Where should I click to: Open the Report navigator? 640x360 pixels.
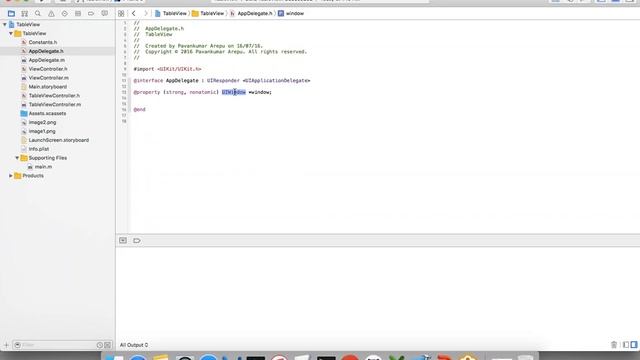[x=104, y=13]
